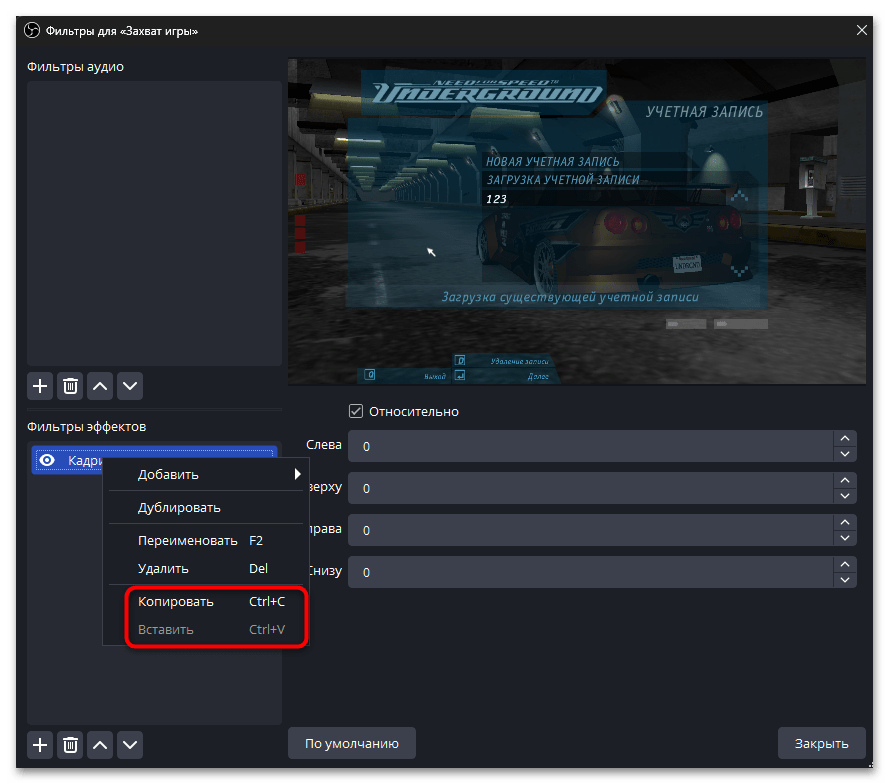Viewport: 889px width, 784px height.
Task: Click the greyed Вставить menu entry
Action: tap(206, 629)
